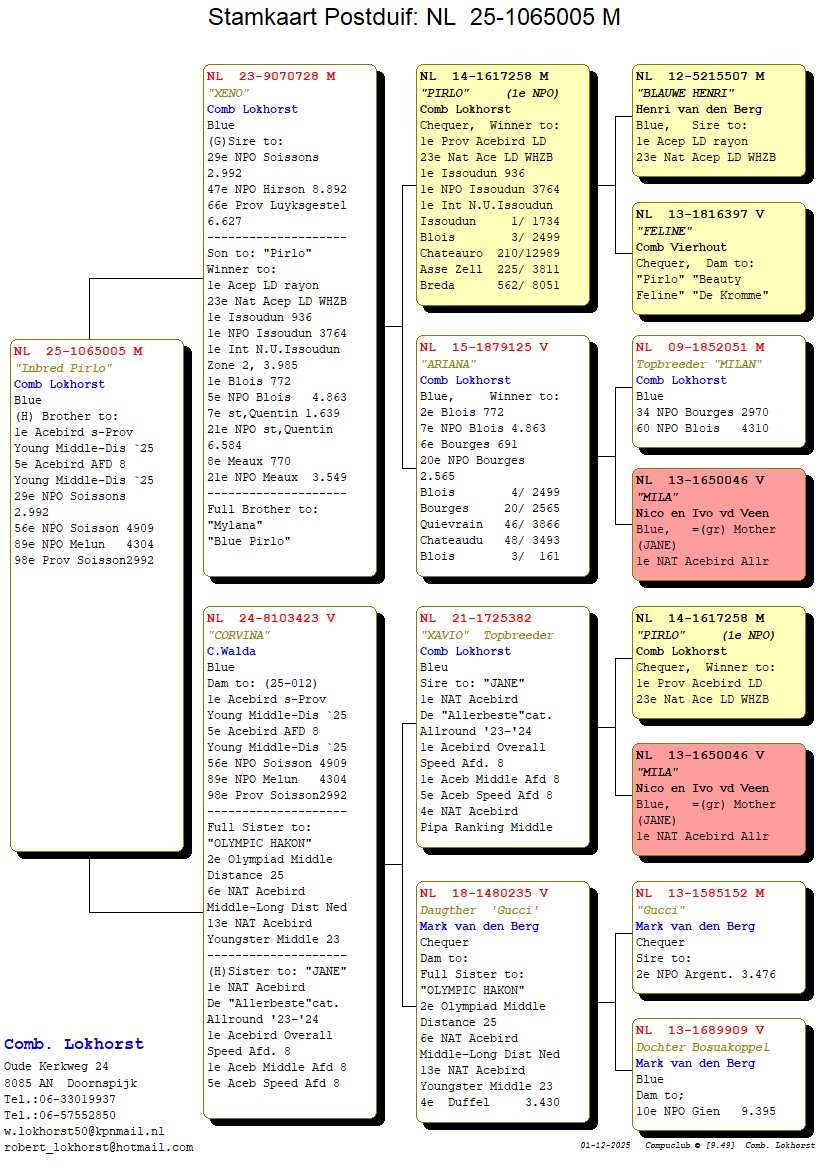
Task: Open the robert_lokhorst@hotmail.com email address
Action: point(98,1147)
